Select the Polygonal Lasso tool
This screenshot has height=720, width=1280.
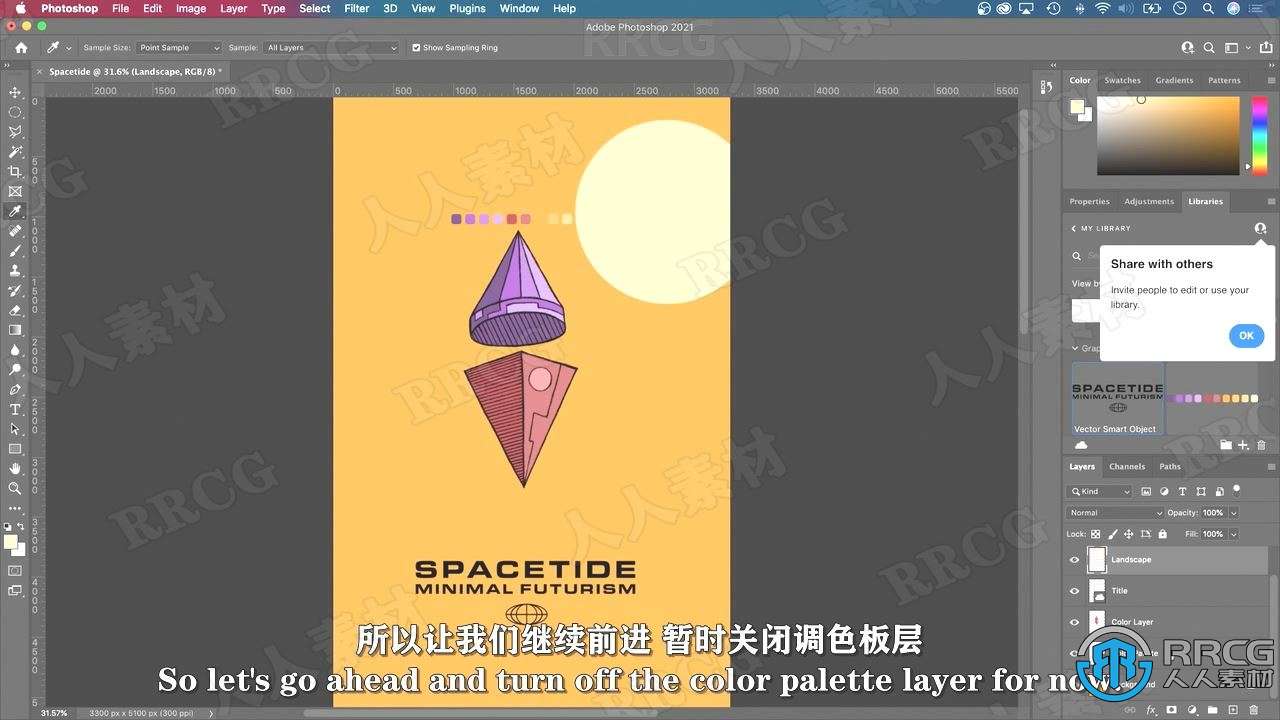15,132
